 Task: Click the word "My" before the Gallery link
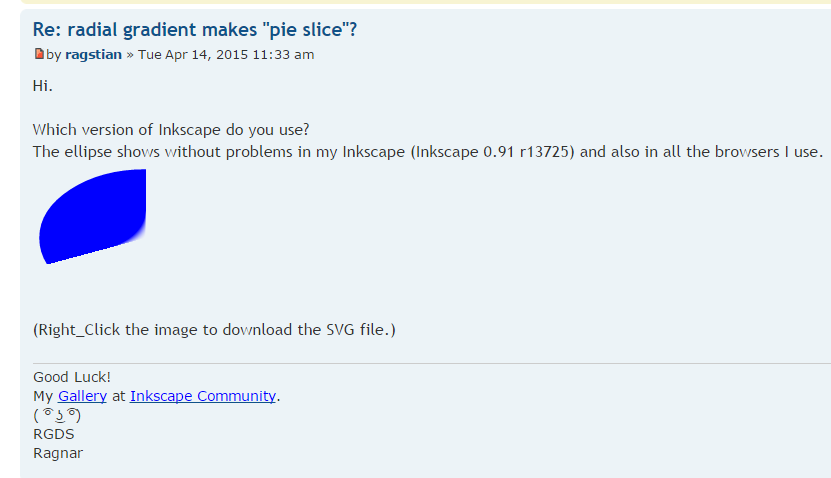tap(43, 396)
